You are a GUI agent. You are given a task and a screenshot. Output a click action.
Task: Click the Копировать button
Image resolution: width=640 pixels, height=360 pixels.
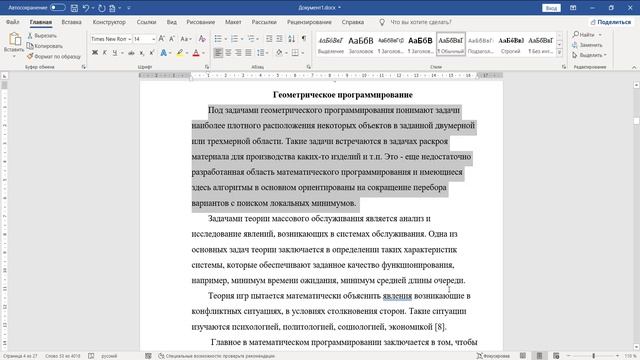tap(45, 46)
